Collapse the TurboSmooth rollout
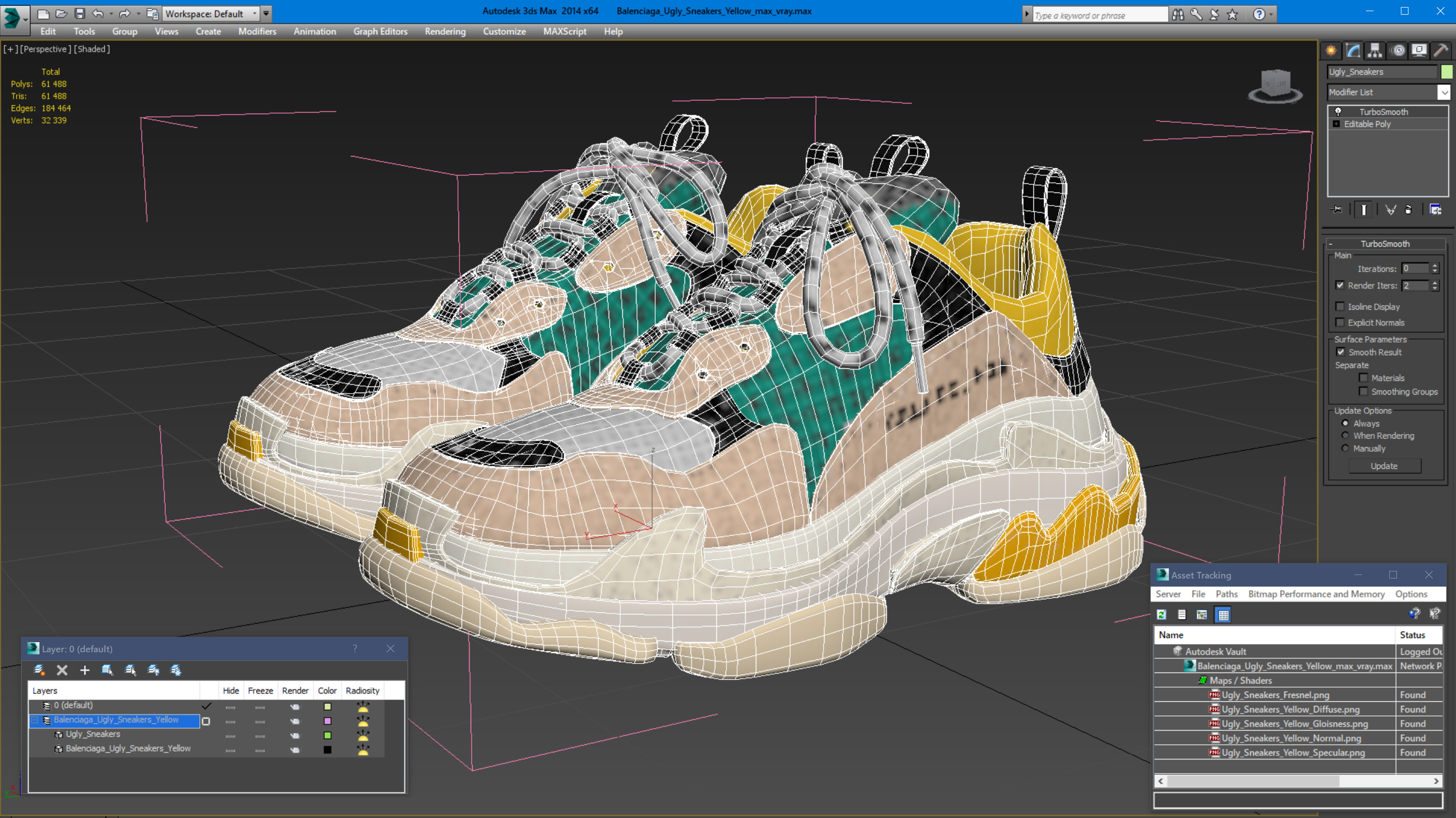This screenshot has width=1456, height=818. pyautogui.click(x=1331, y=244)
